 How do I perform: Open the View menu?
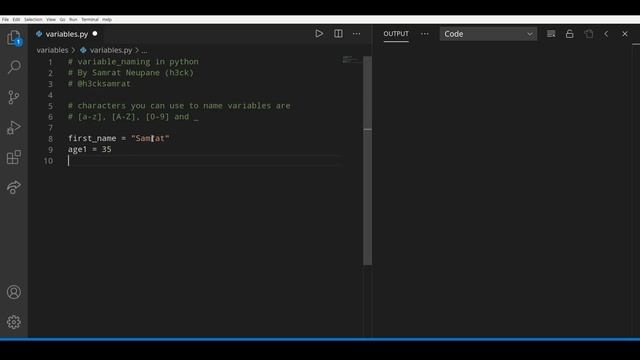(x=51, y=20)
